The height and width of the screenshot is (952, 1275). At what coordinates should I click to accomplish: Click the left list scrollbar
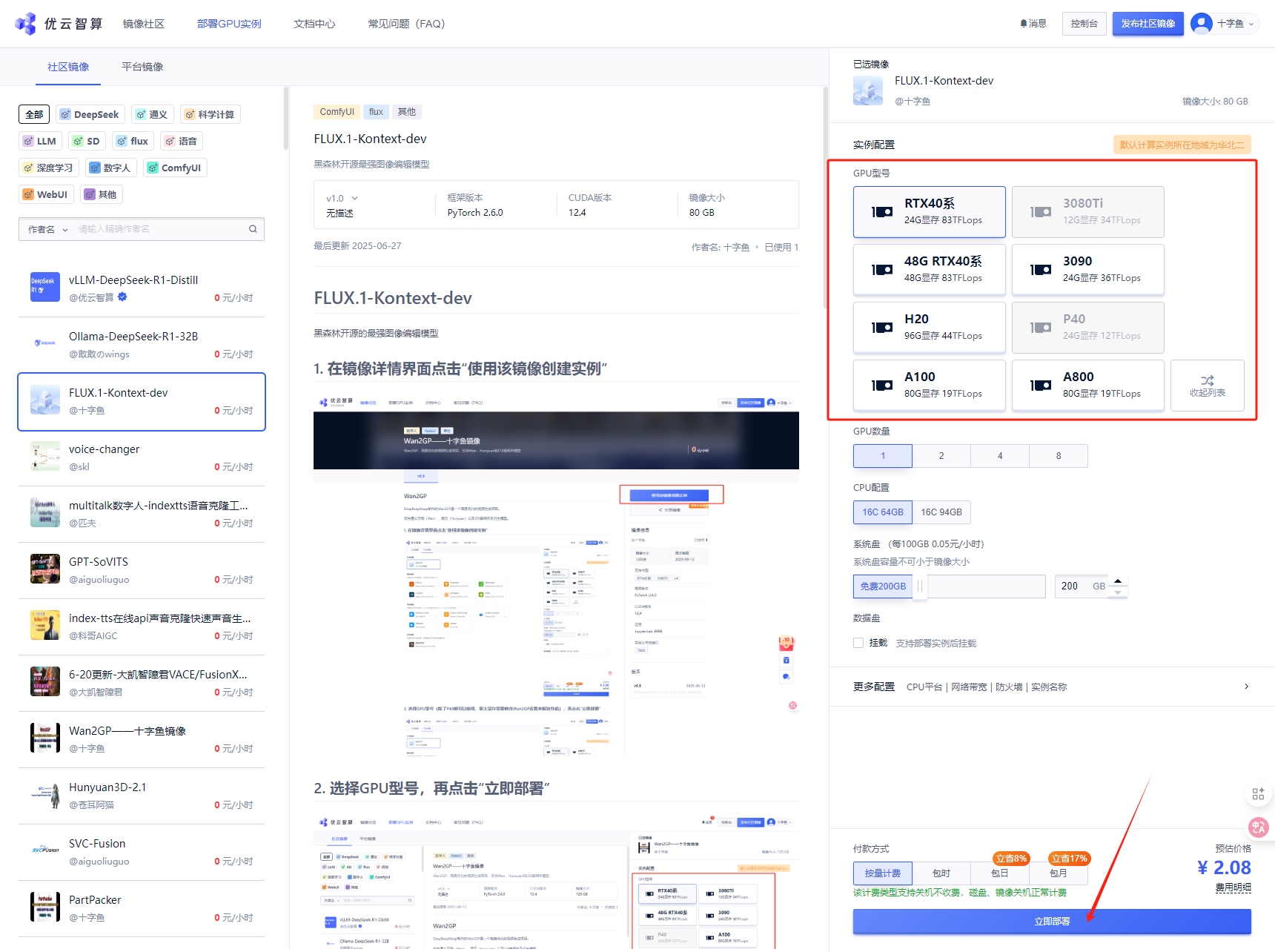pyautogui.click(x=286, y=119)
